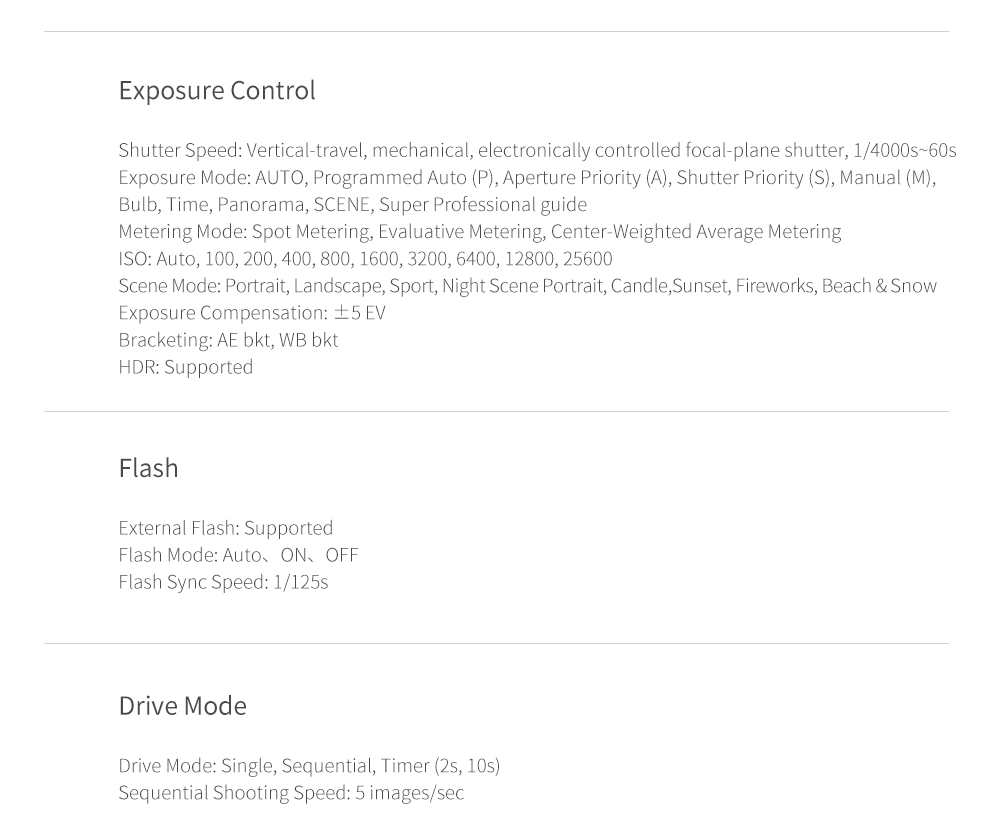Click External Flash: Supported text

[226, 527]
